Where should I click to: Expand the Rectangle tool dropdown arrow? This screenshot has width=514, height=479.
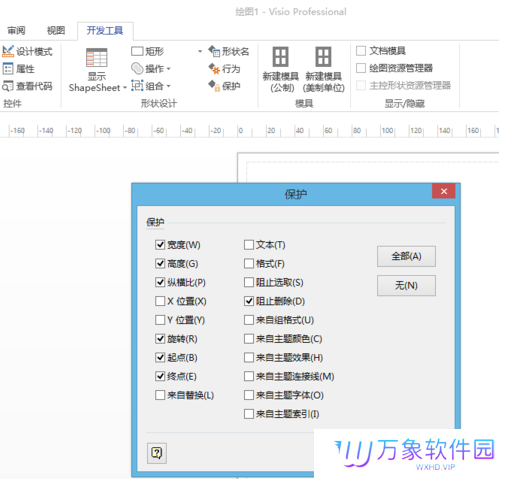point(200,51)
